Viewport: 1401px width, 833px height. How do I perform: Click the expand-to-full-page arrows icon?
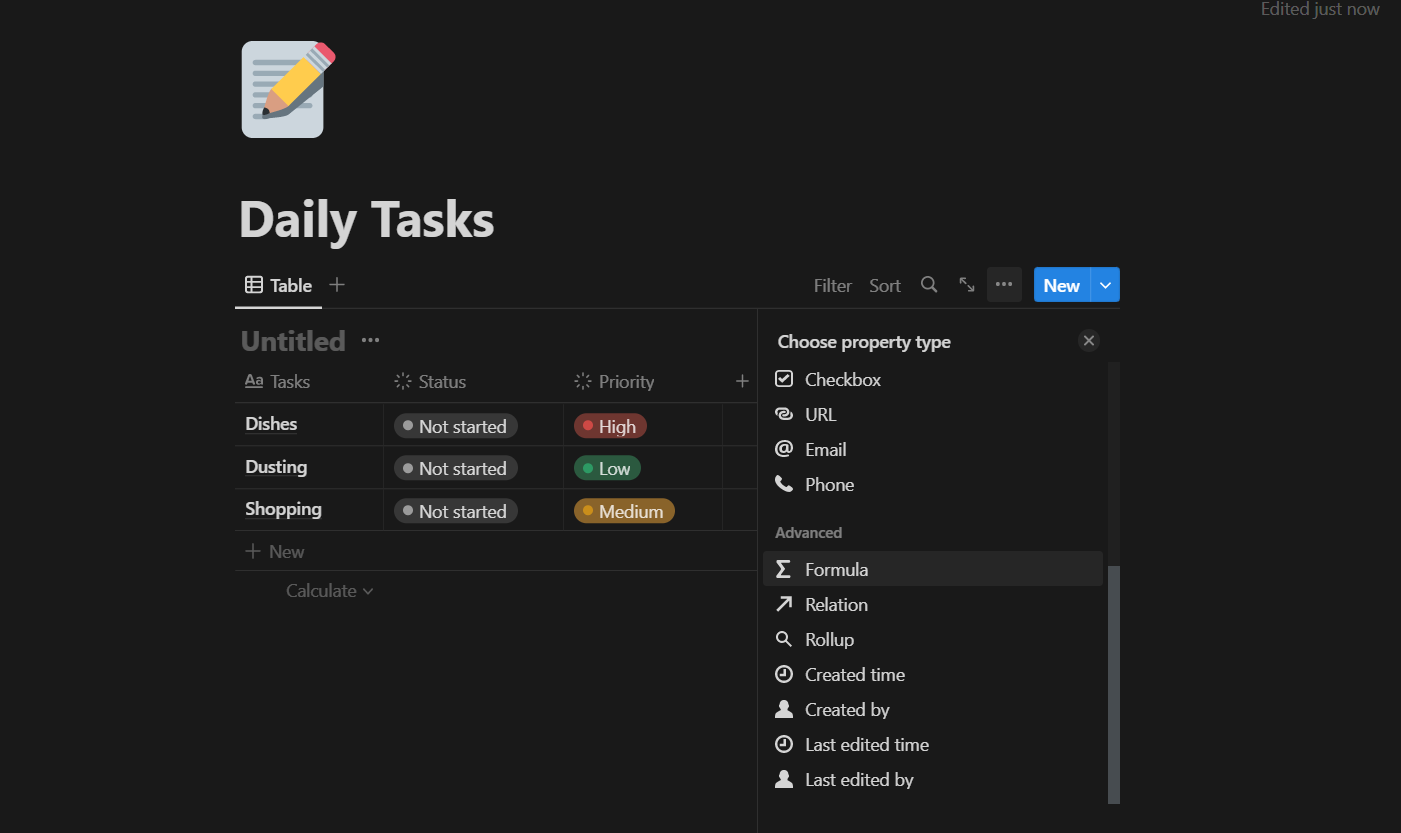coord(966,284)
